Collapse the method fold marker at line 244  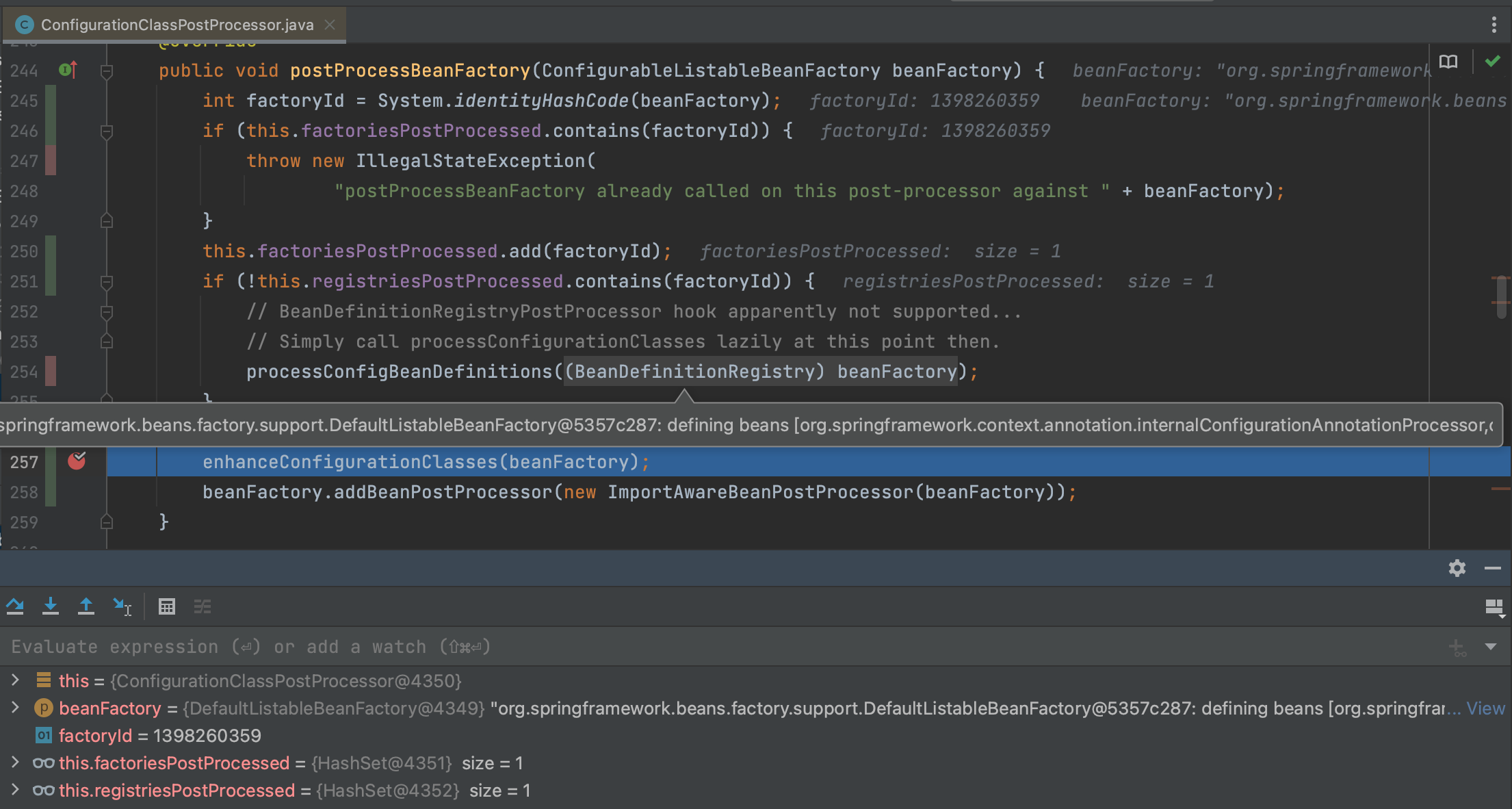[x=107, y=70]
